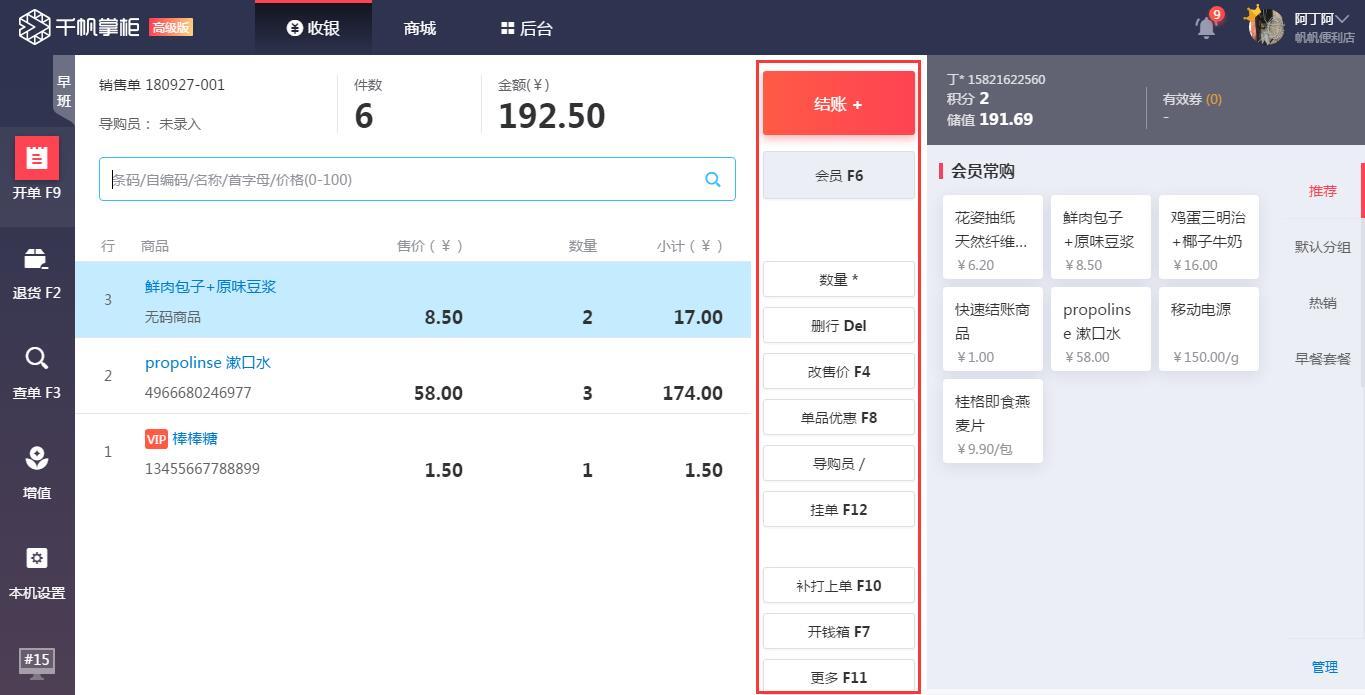Screen dimensions: 1365x695
Task: Select the 鲜肉包子+原味豆浆 product tile
Action: click(x=1100, y=237)
